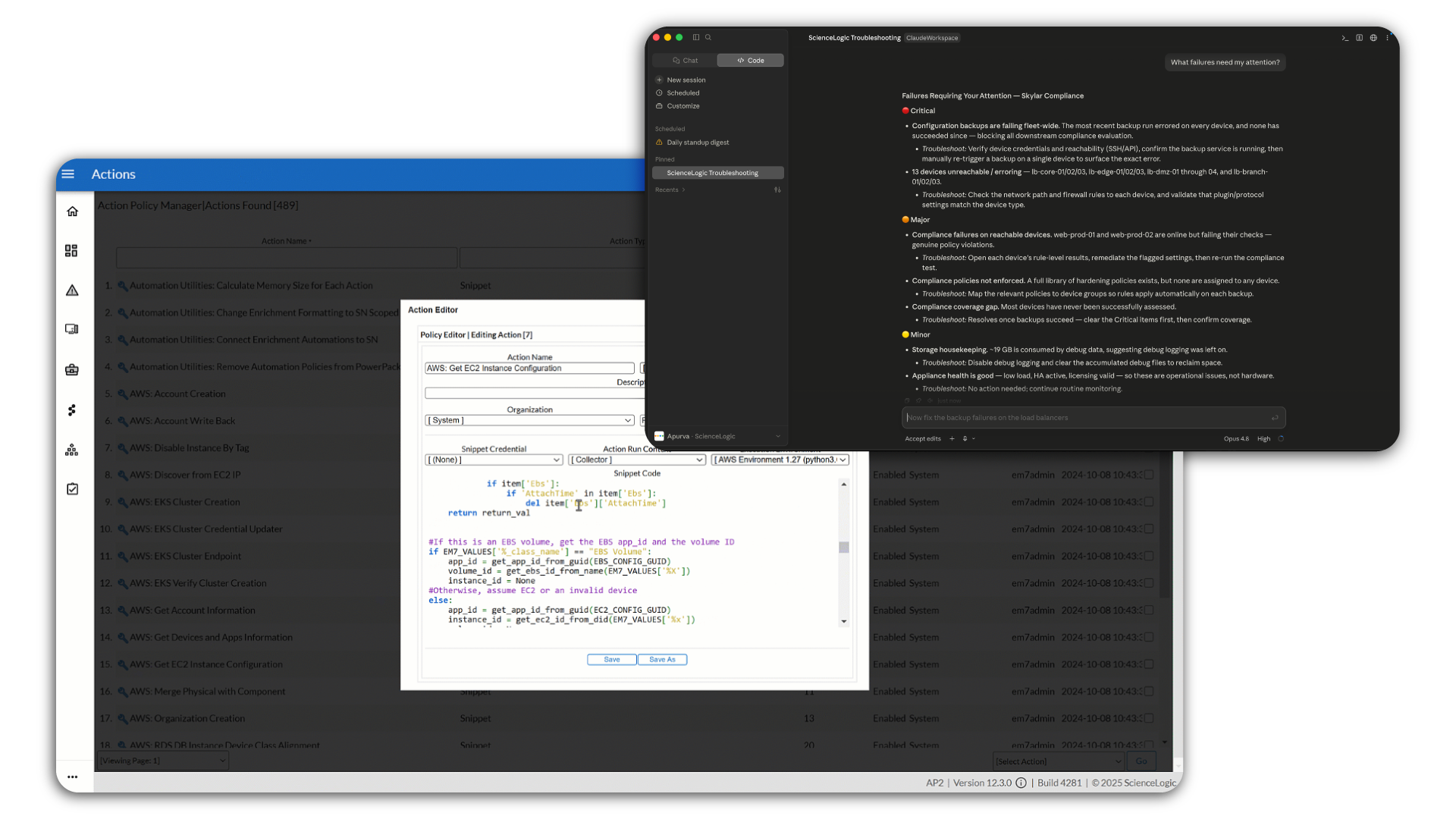
Task: Open pinned ScienceLogic Troubleshooting session
Action: point(717,173)
